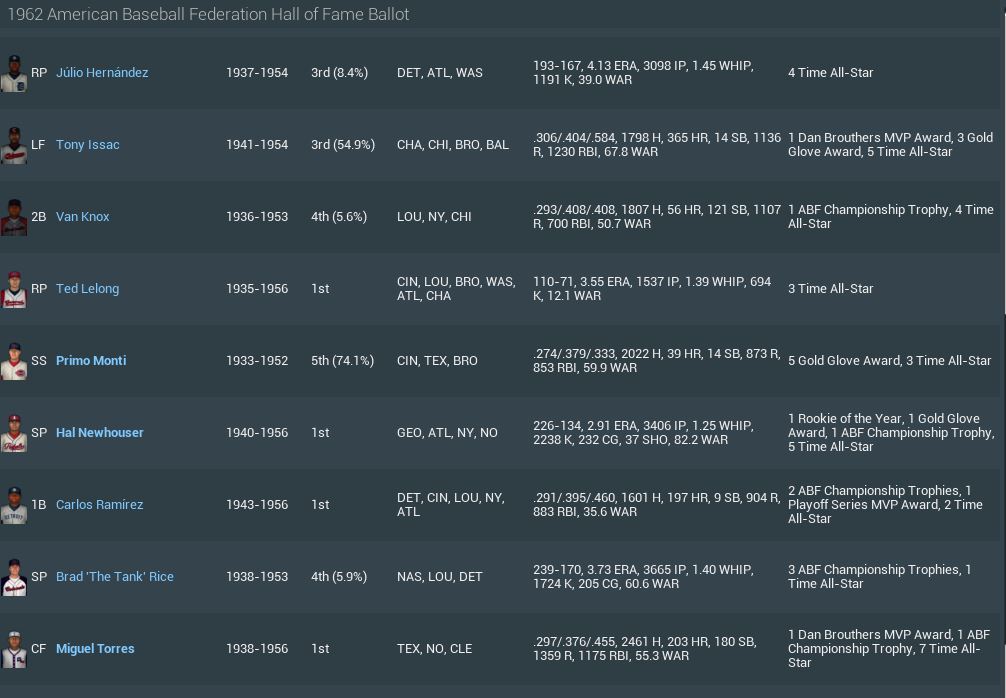Click Van Knox player portrait icon
The height and width of the screenshot is (698, 1006).
(13, 217)
